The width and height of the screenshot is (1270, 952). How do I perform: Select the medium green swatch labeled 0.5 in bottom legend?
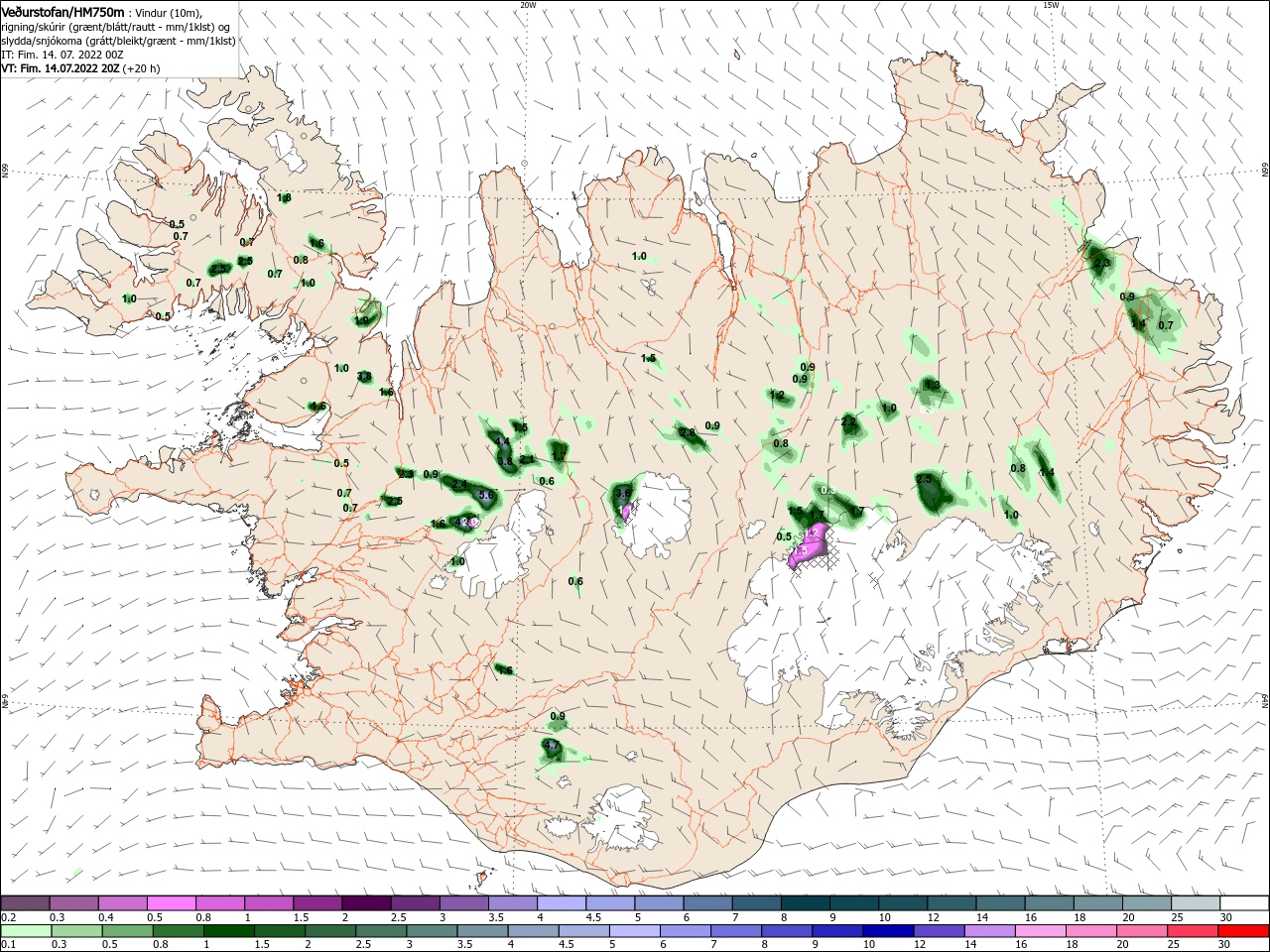[127, 931]
